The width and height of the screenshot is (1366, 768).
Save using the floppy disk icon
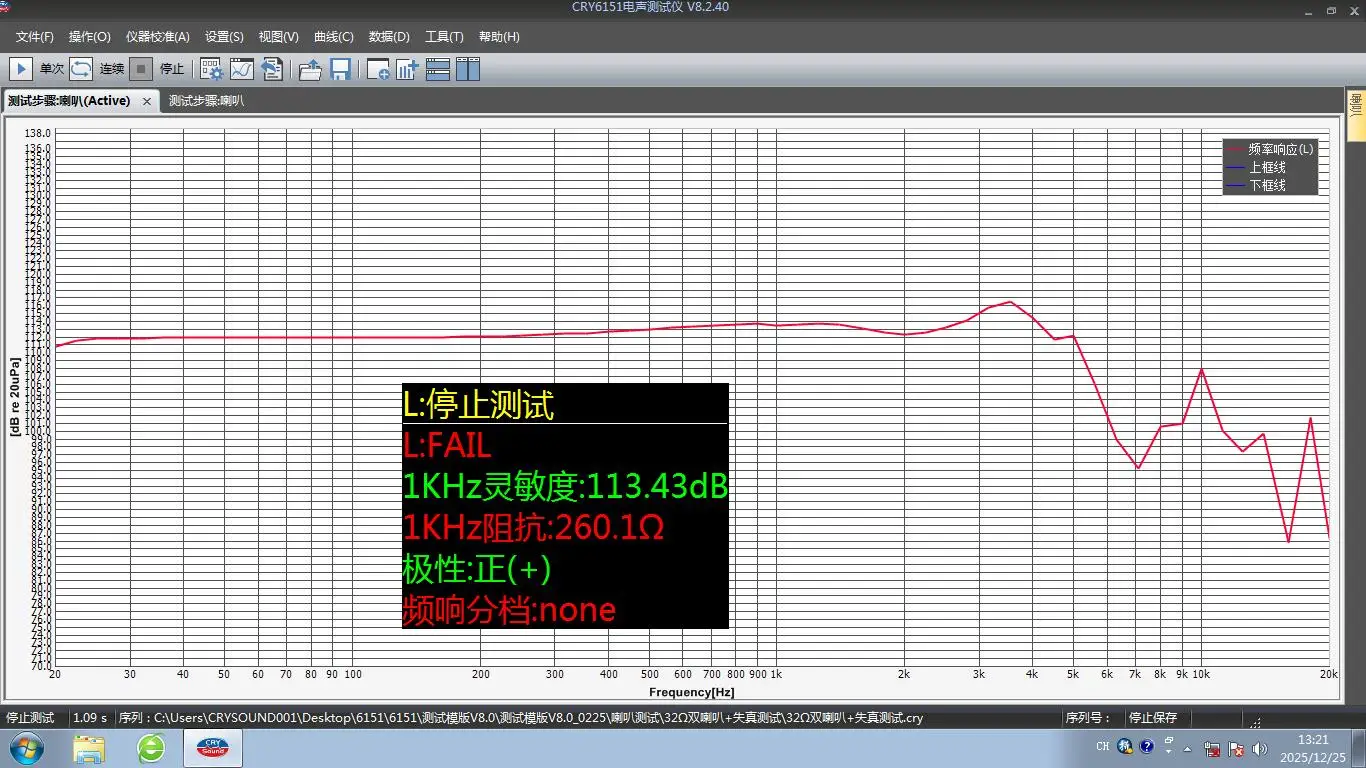pos(340,69)
